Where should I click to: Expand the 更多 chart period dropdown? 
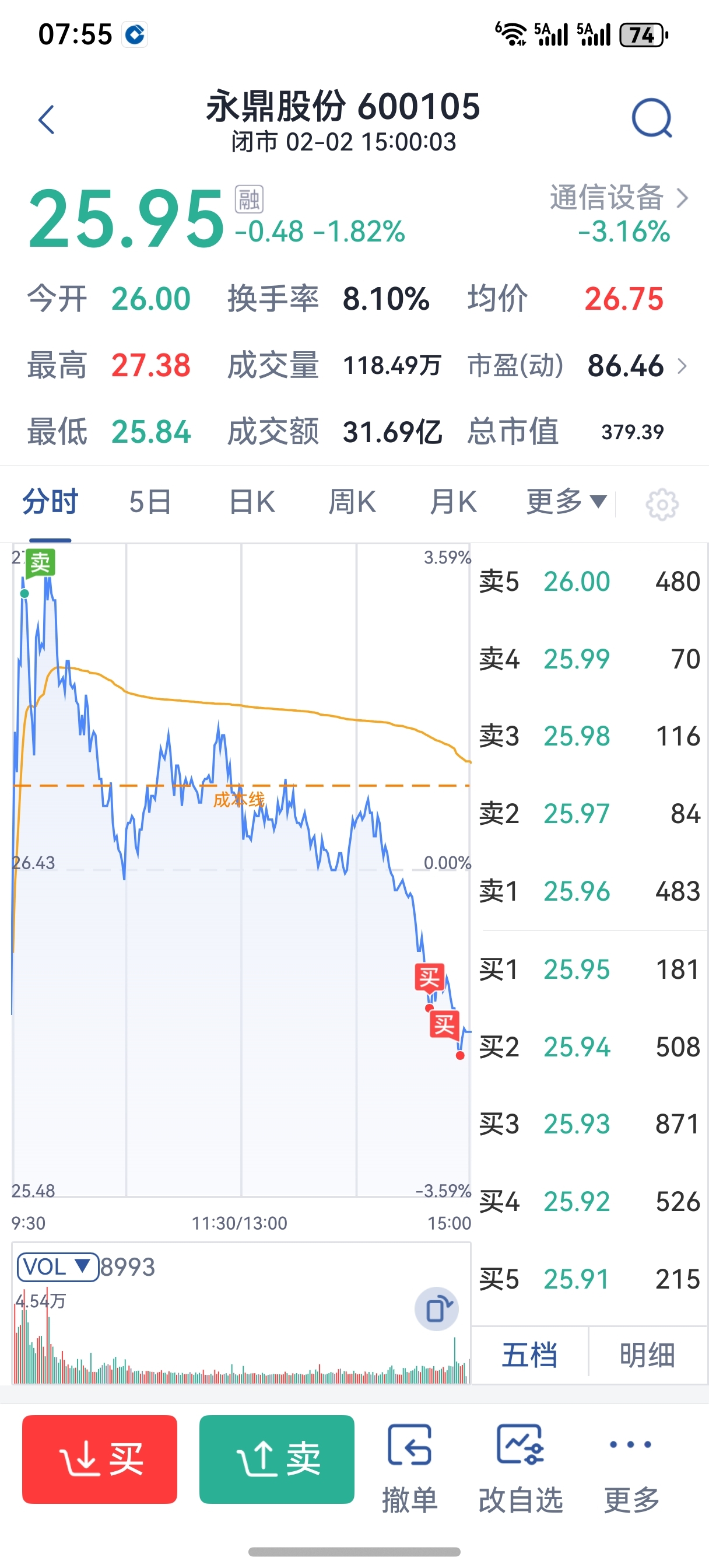[x=566, y=502]
